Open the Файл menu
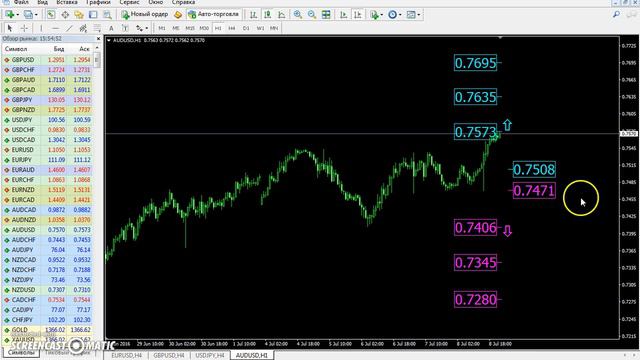The image size is (640, 360). 21,2
